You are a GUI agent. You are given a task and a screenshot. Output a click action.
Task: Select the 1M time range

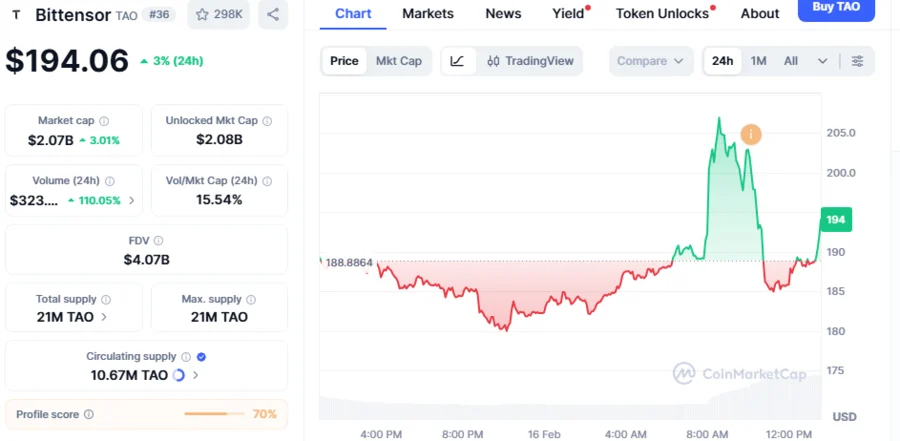pyautogui.click(x=758, y=61)
